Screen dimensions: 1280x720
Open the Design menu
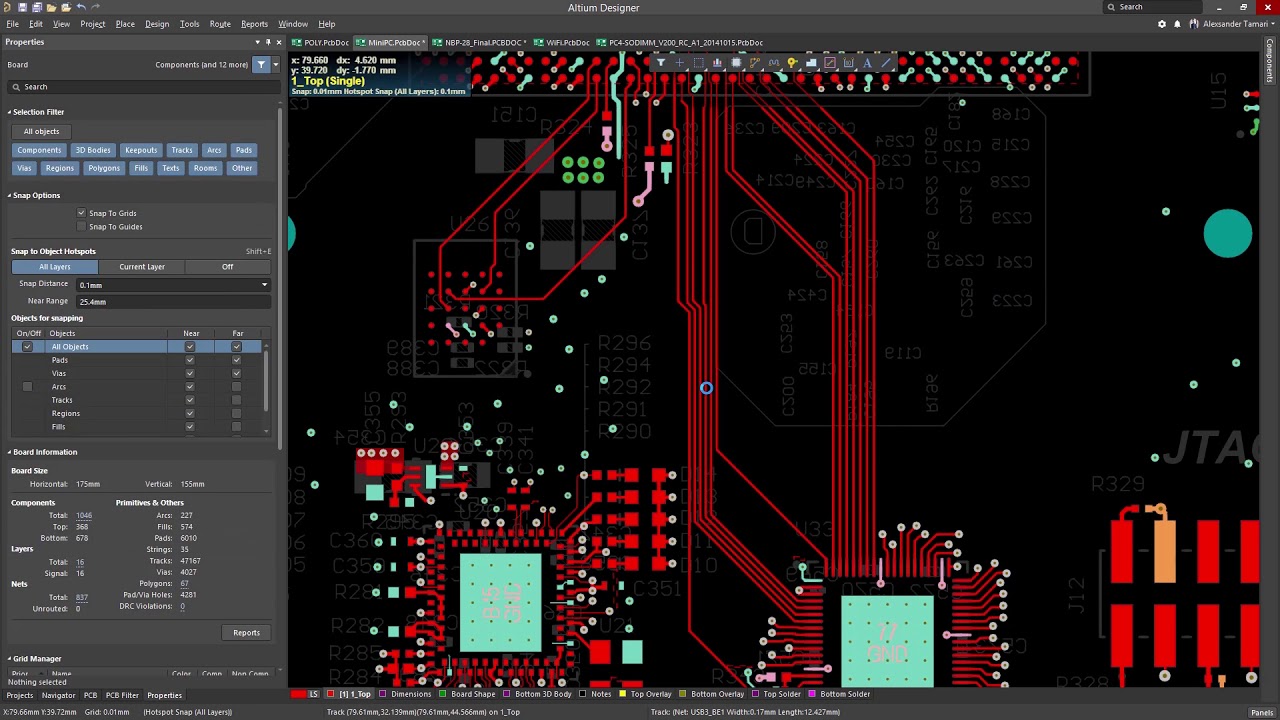pyautogui.click(x=157, y=24)
